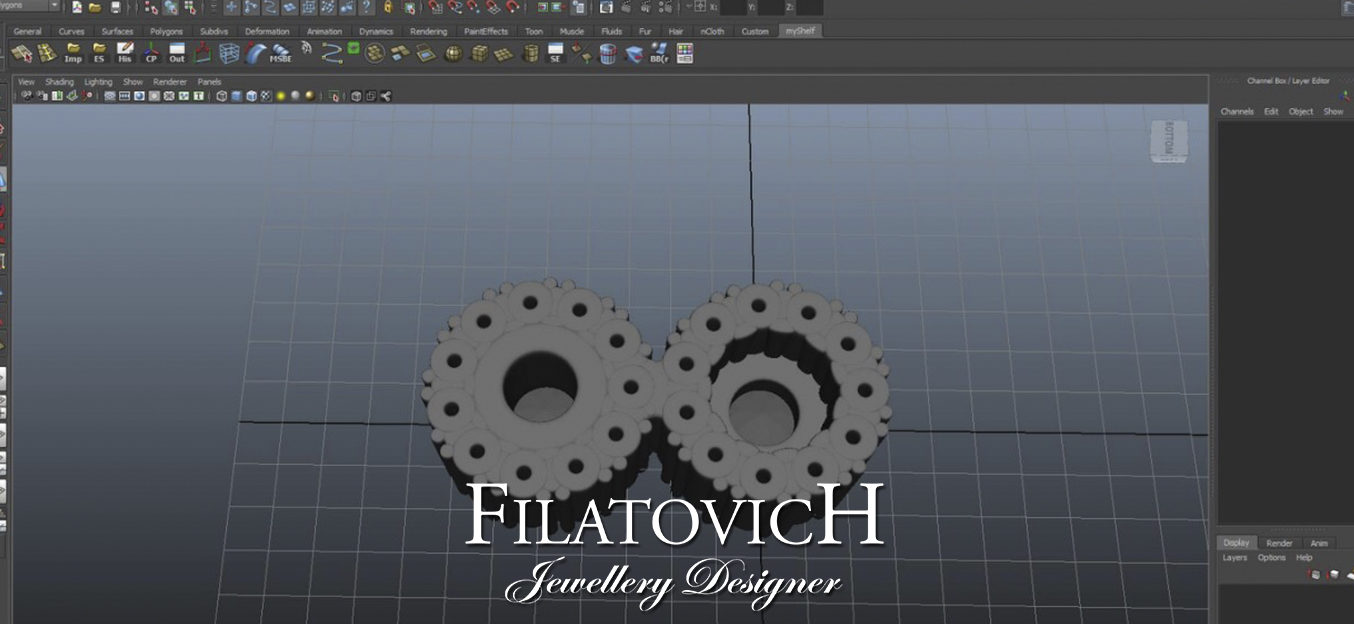Switch to the Polygons shelf tab
The width and height of the screenshot is (1354, 624).
pos(166,31)
